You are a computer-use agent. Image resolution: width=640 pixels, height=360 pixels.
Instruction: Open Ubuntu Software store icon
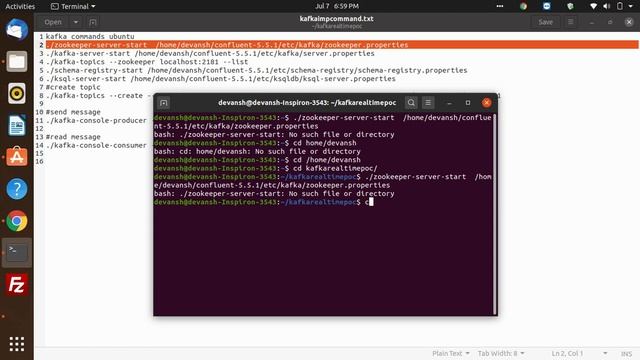click(x=17, y=157)
